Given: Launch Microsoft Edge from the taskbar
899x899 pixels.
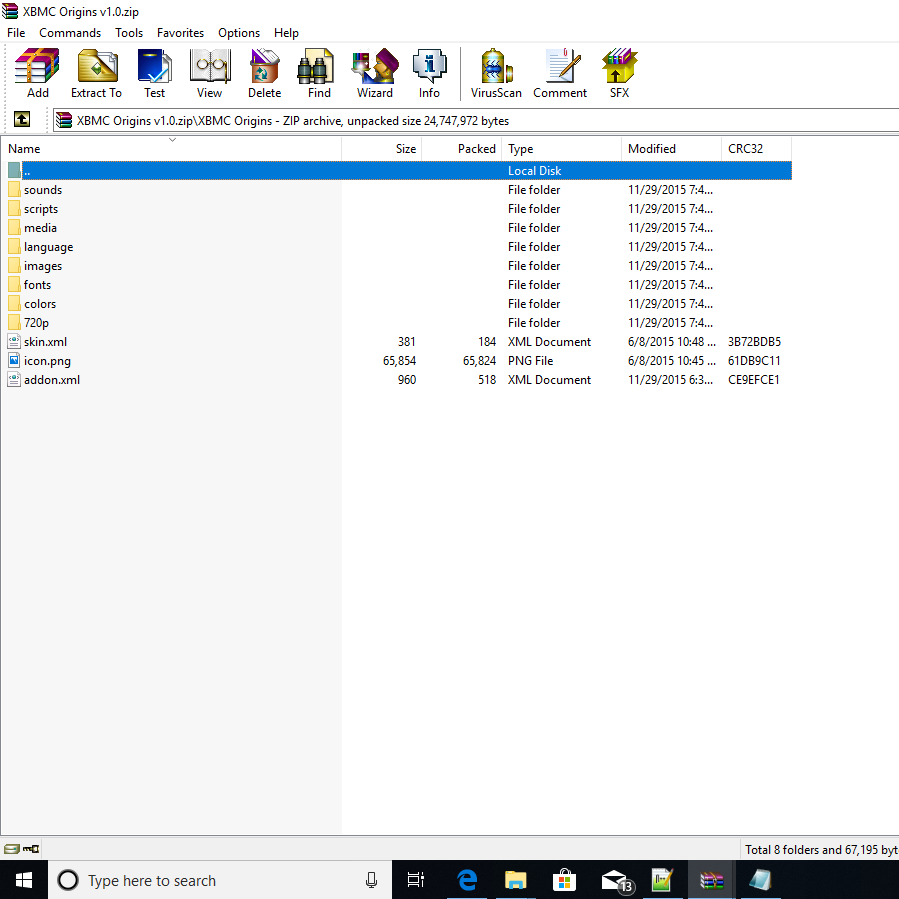Looking at the screenshot, I should pyautogui.click(x=467, y=880).
